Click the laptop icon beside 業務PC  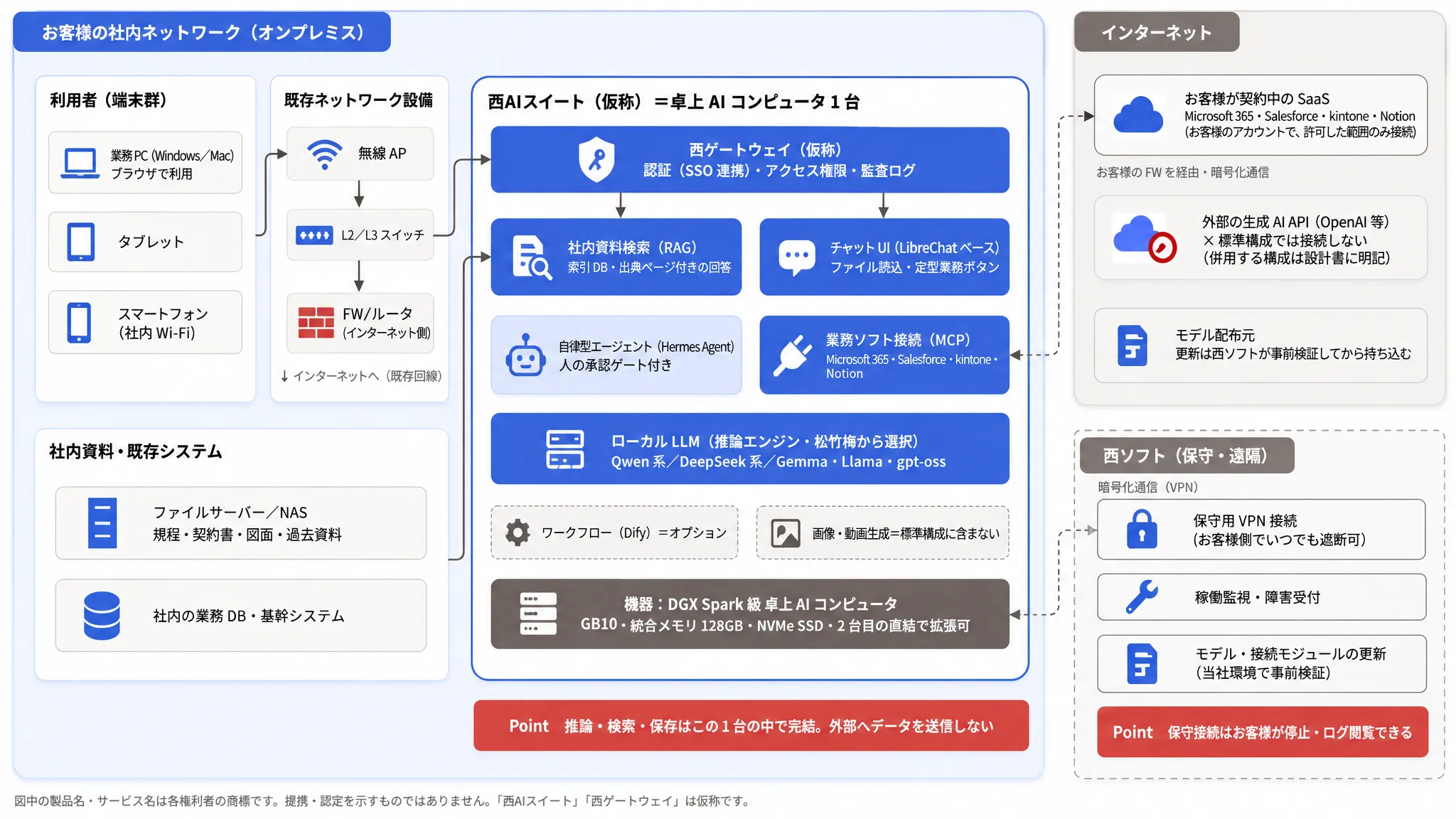(x=80, y=163)
